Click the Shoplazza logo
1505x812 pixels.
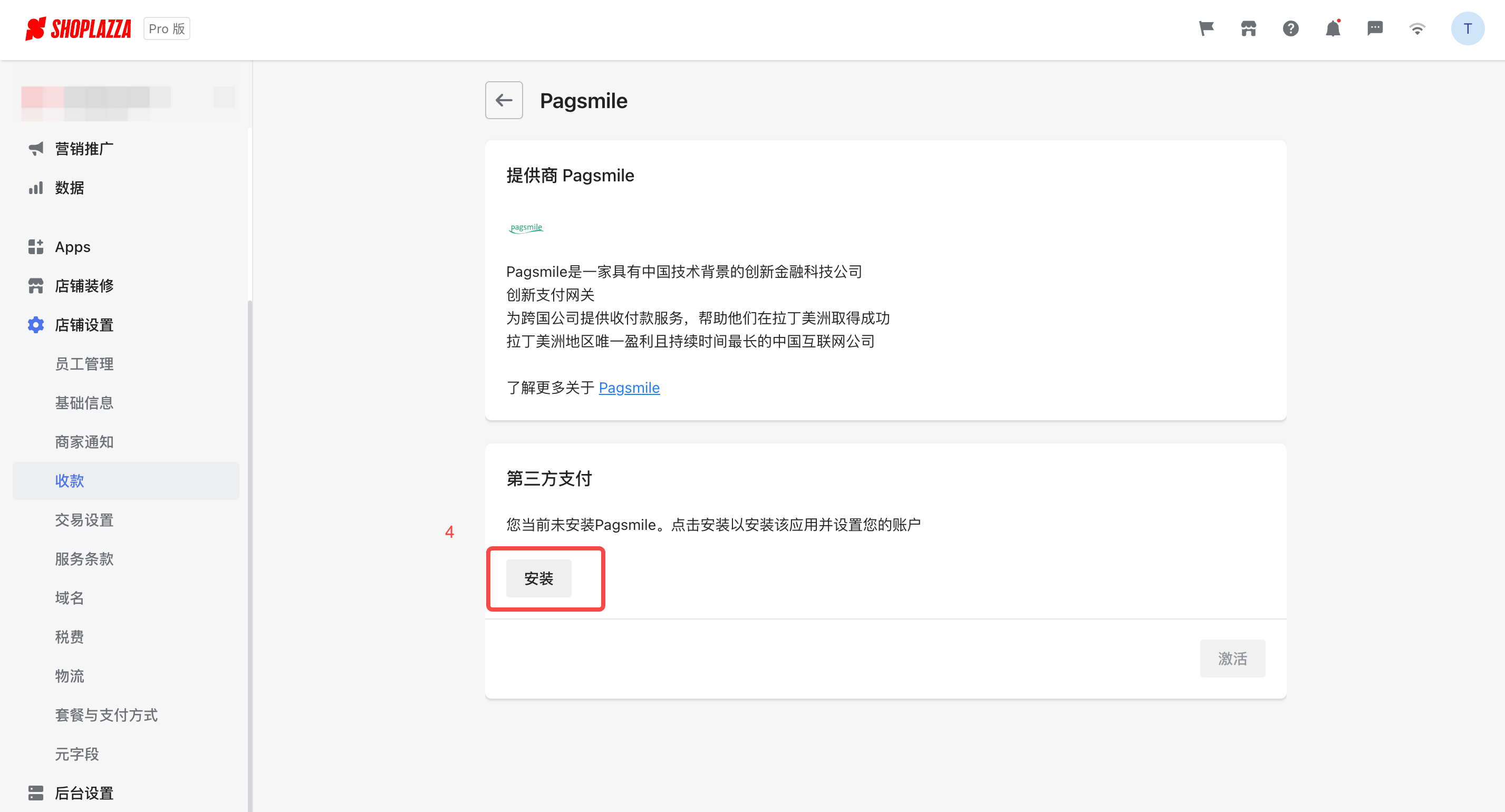78,28
